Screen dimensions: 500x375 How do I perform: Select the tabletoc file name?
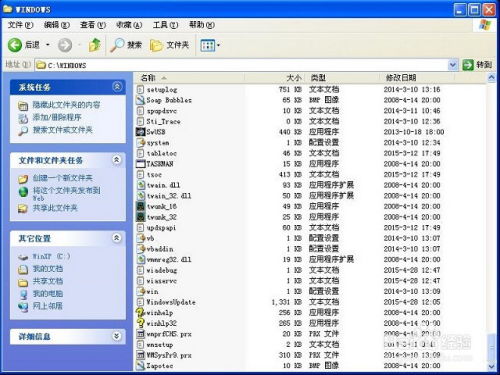pos(162,153)
